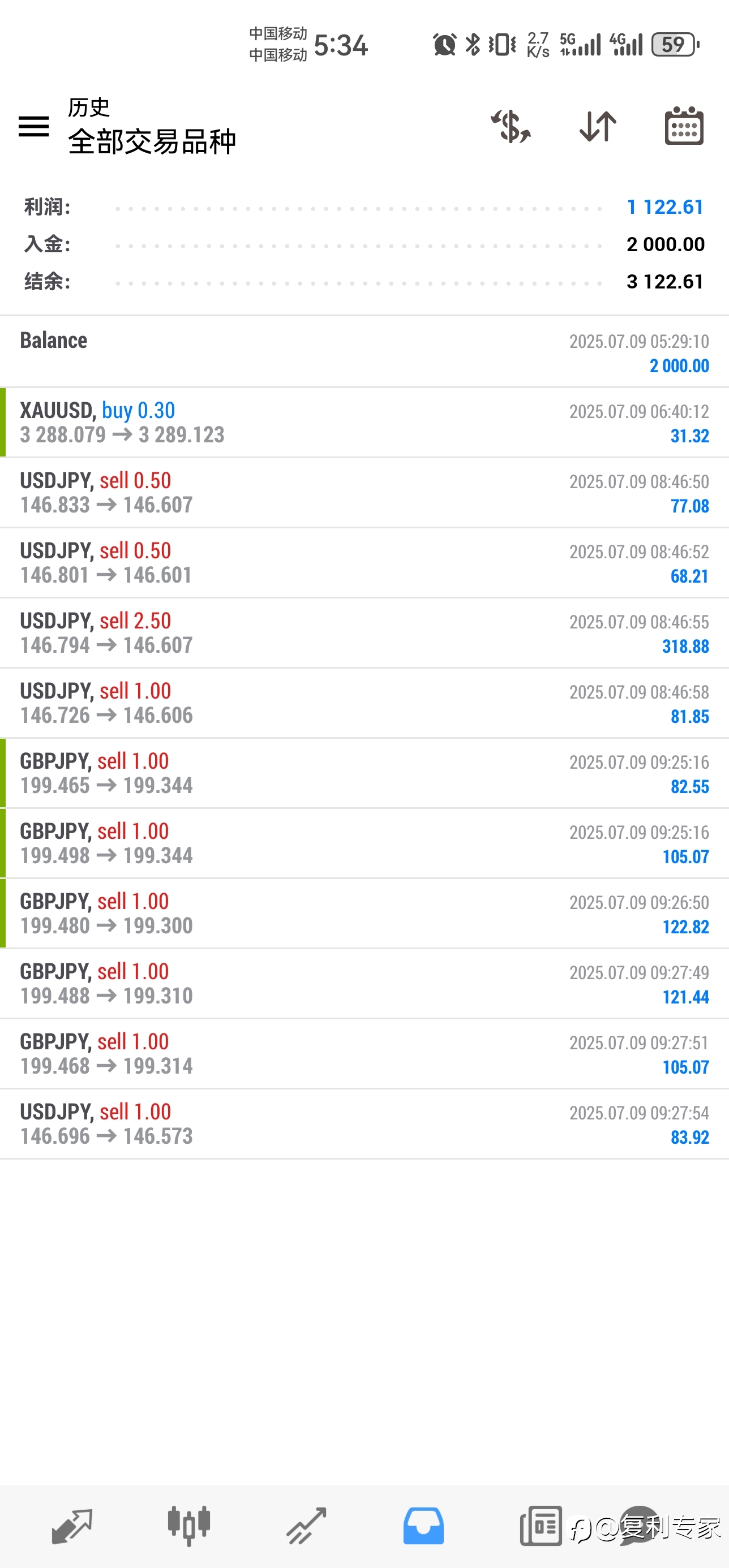The height and width of the screenshot is (1568, 729).
Task: Open the candlestick Chart tab
Action: pos(189,1526)
